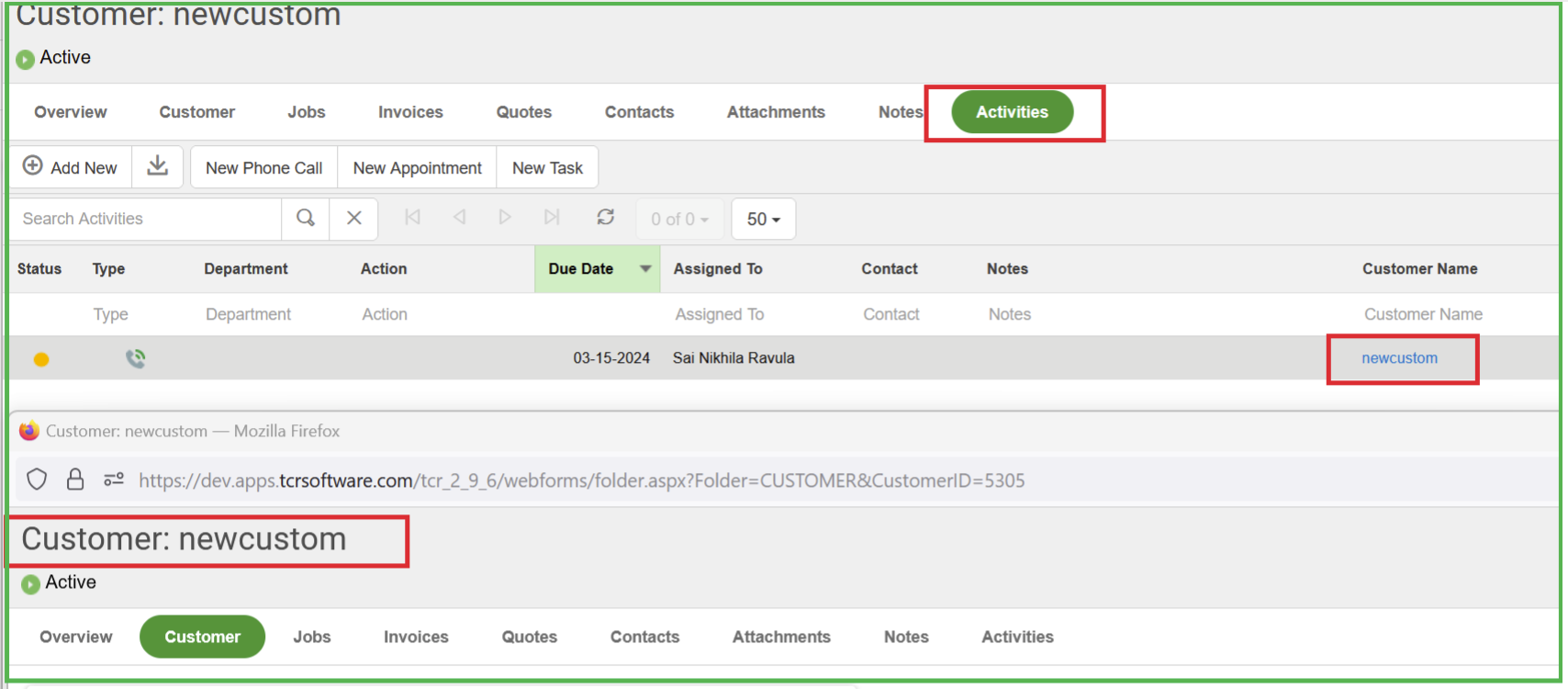Open the newcustom customer link
Screen dimensions: 1568x689
coord(1399,358)
